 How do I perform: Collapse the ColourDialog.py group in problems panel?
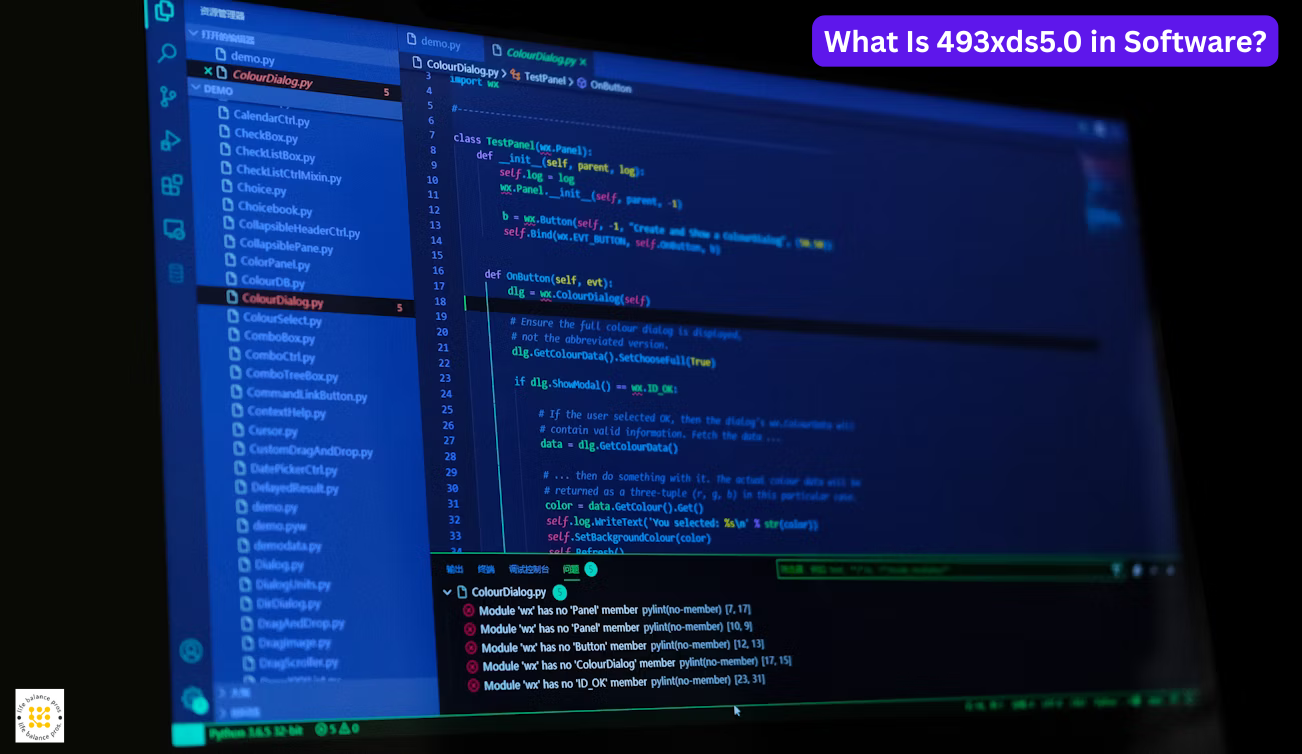447,591
